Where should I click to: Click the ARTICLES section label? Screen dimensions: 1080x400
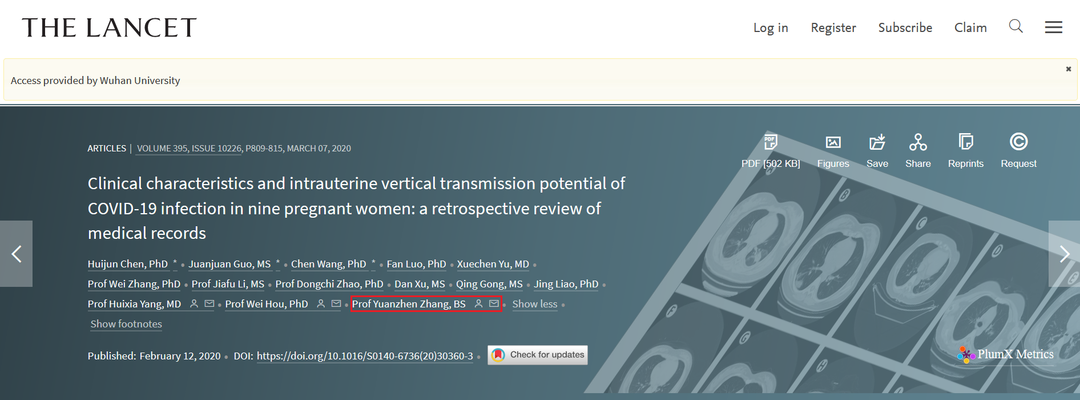(107, 148)
